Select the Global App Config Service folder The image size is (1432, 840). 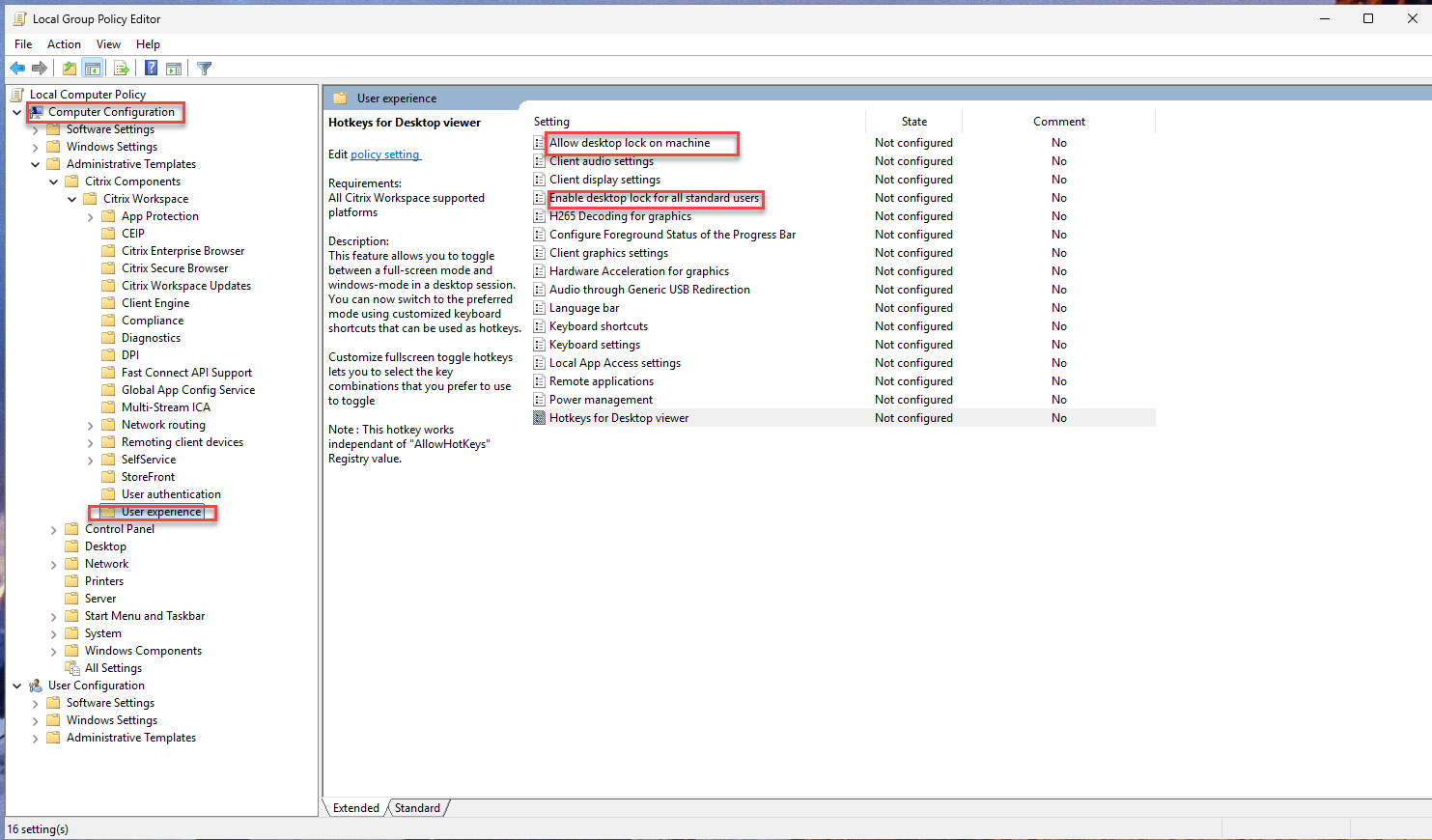[x=188, y=390]
